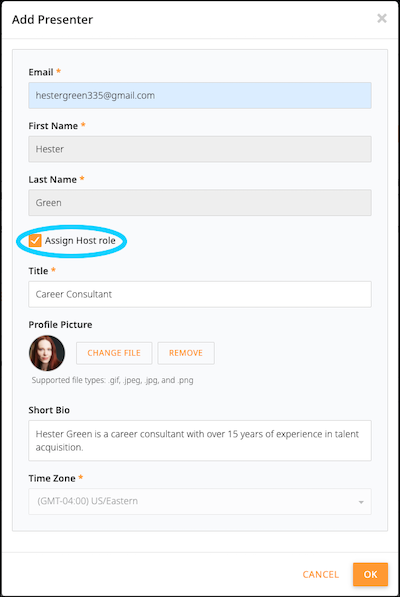Click the supported file types hint text

[113, 380]
